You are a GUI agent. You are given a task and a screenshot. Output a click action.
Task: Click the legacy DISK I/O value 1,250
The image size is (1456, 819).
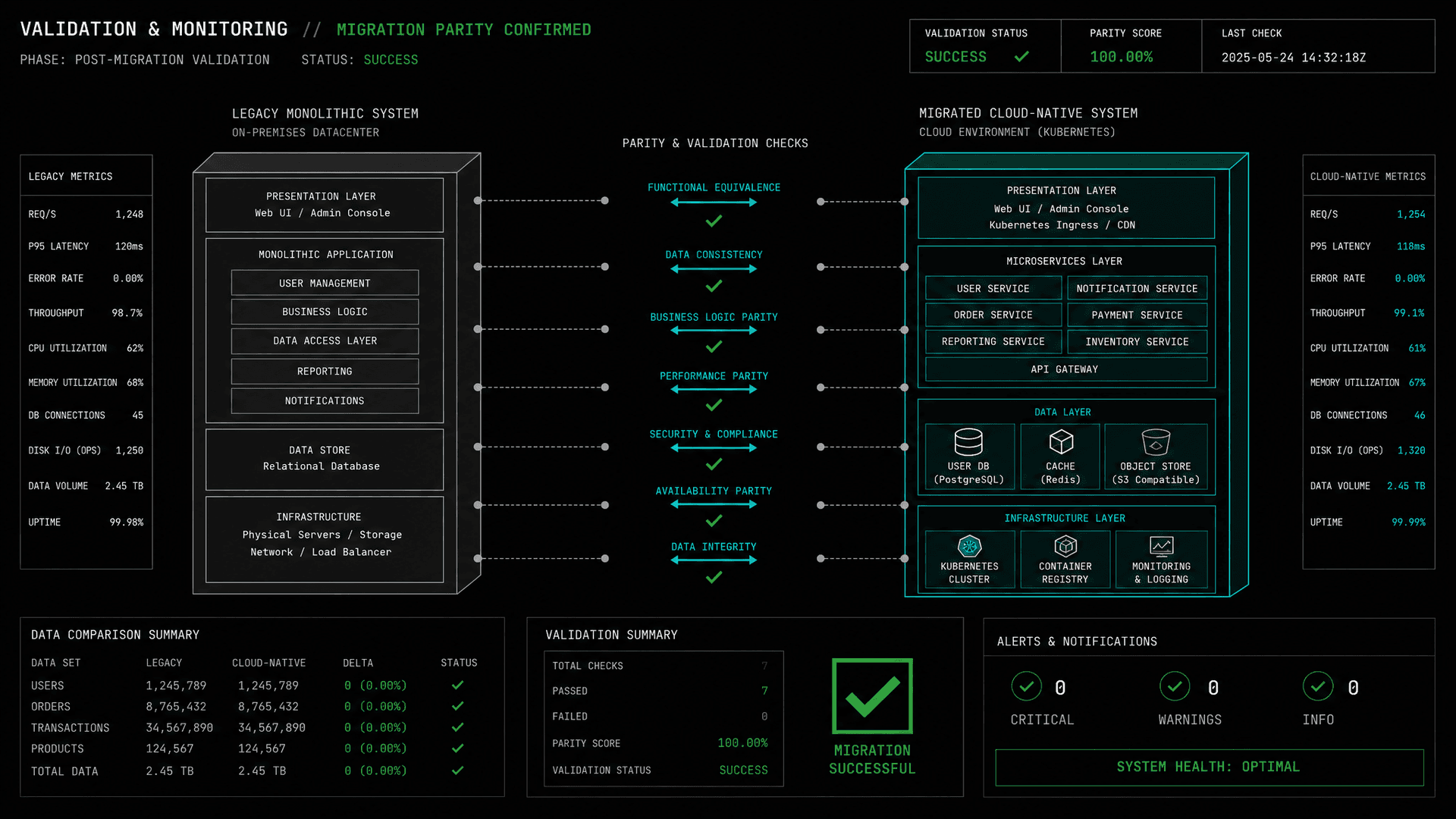[129, 450]
